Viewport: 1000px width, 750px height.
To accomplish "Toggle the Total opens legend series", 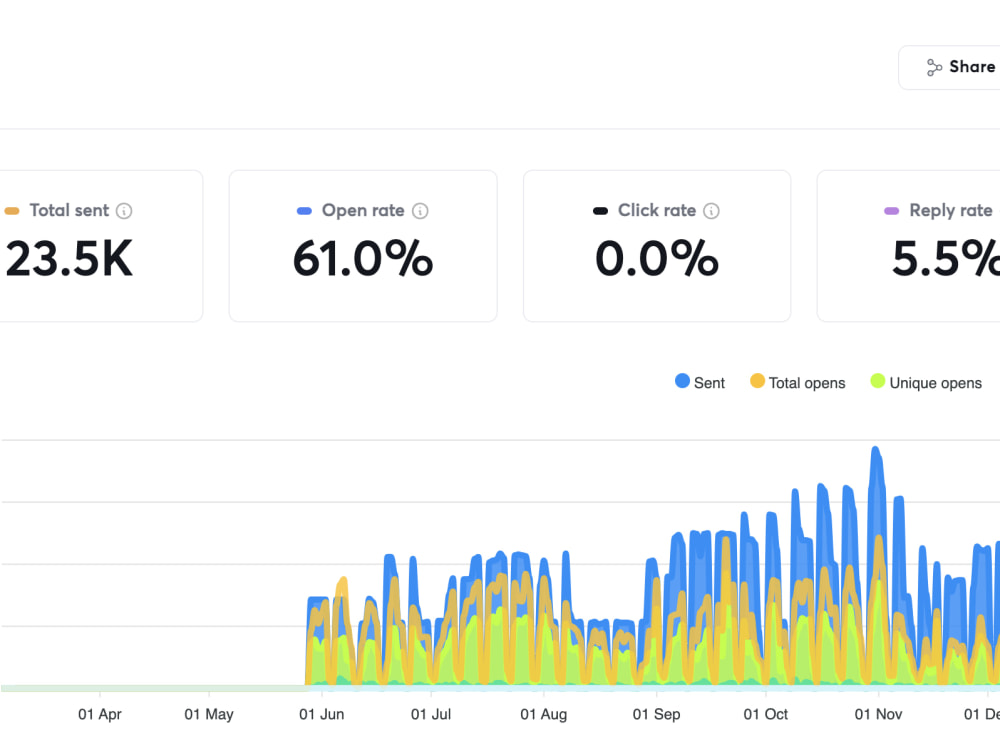I will tap(798, 383).
